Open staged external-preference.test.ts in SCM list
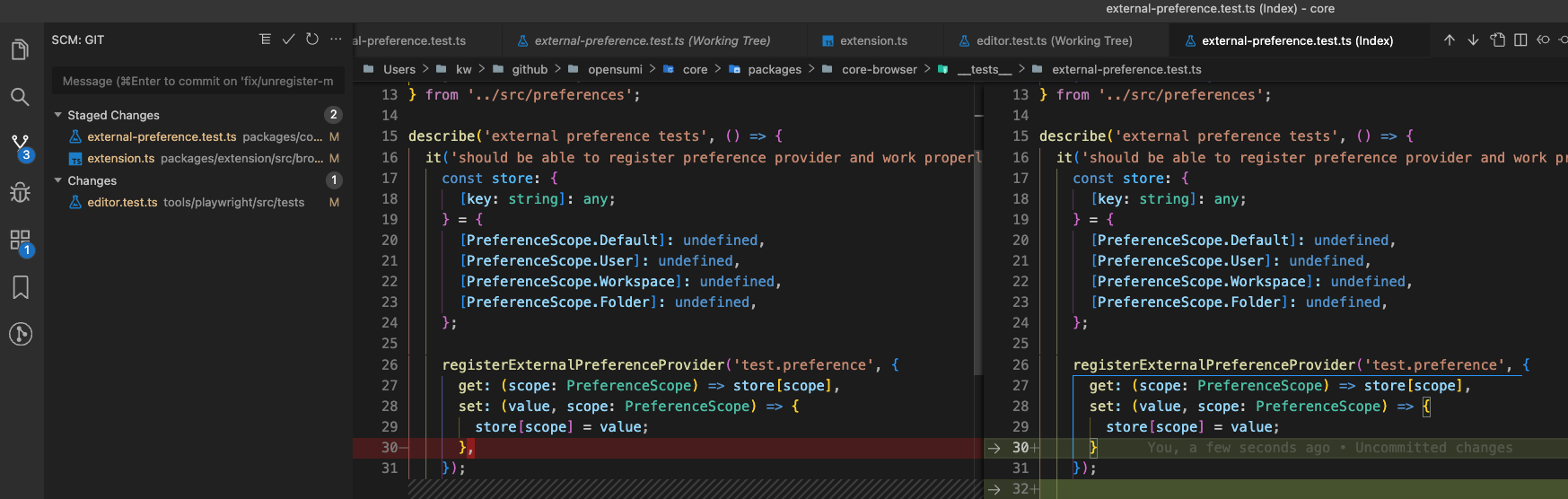Image resolution: width=1568 pixels, height=499 pixels. click(197, 136)
